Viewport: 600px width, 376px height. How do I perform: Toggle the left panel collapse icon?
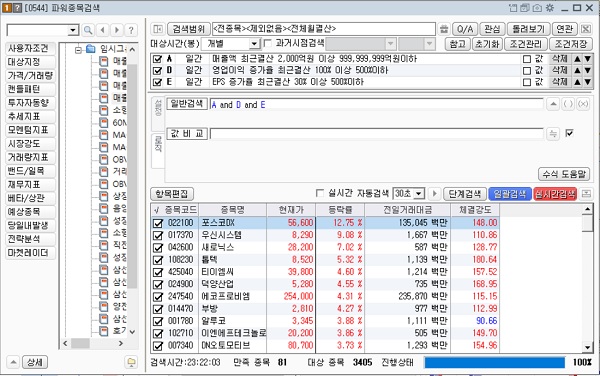[158, 29]
